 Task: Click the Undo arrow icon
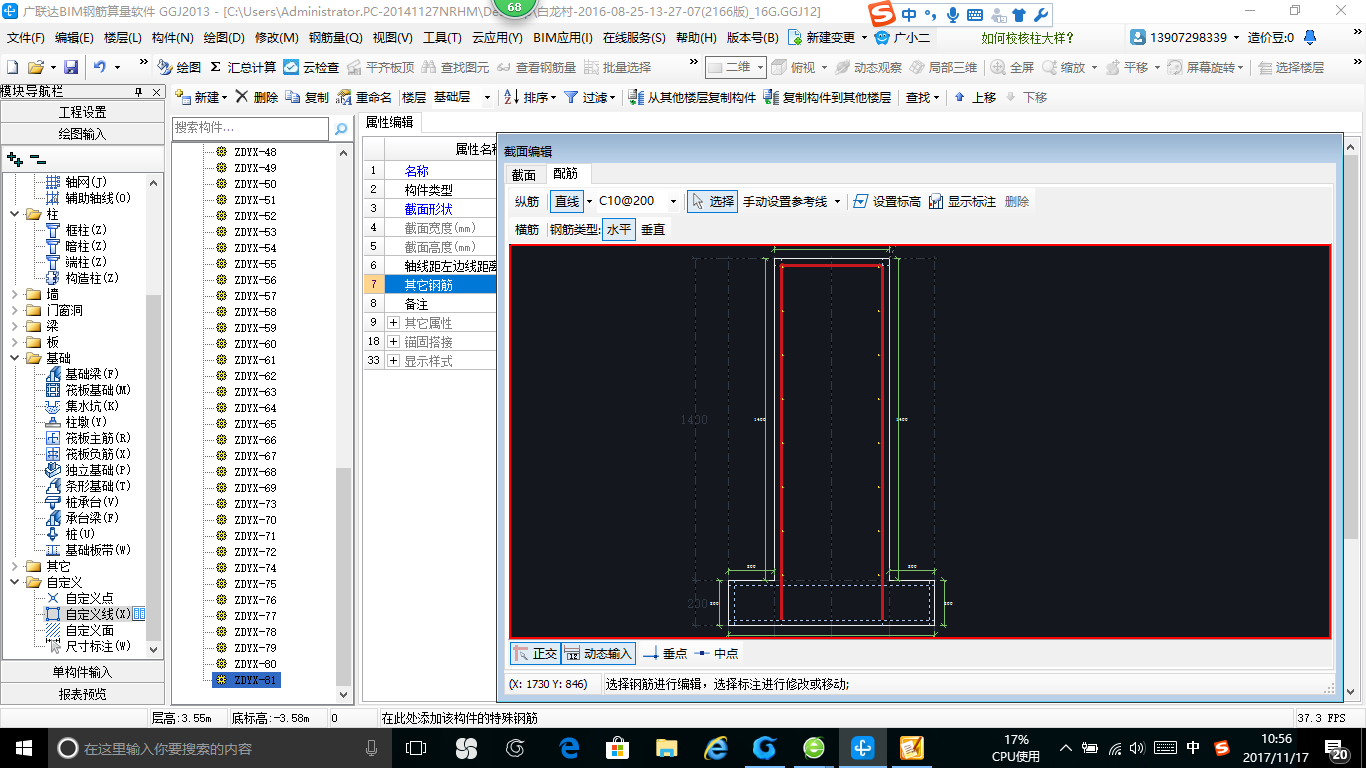100,67
